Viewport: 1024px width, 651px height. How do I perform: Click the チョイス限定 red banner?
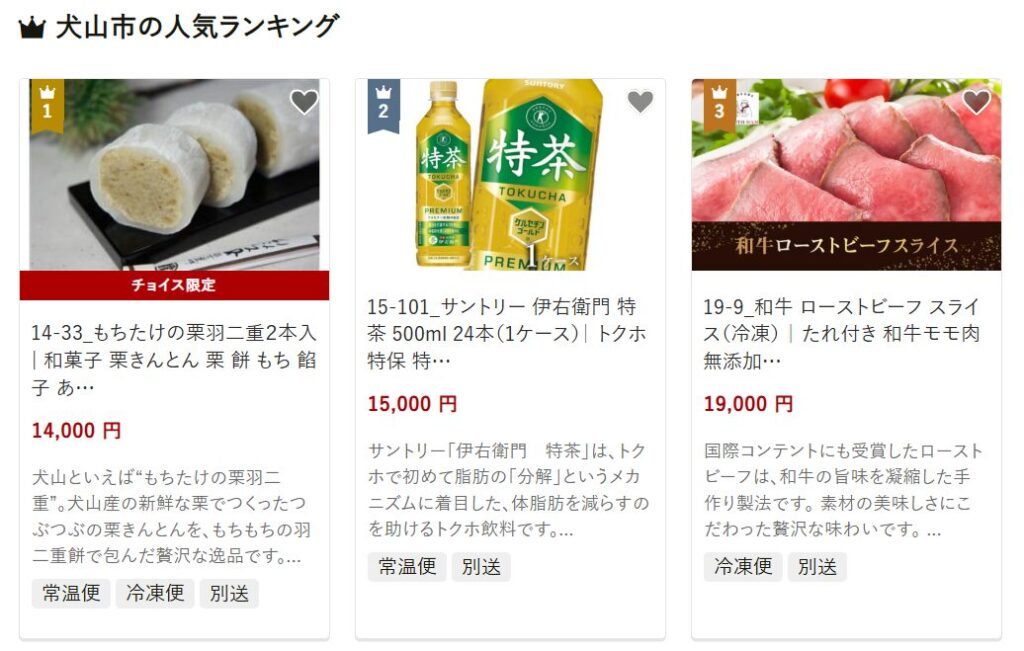(174, 285)
